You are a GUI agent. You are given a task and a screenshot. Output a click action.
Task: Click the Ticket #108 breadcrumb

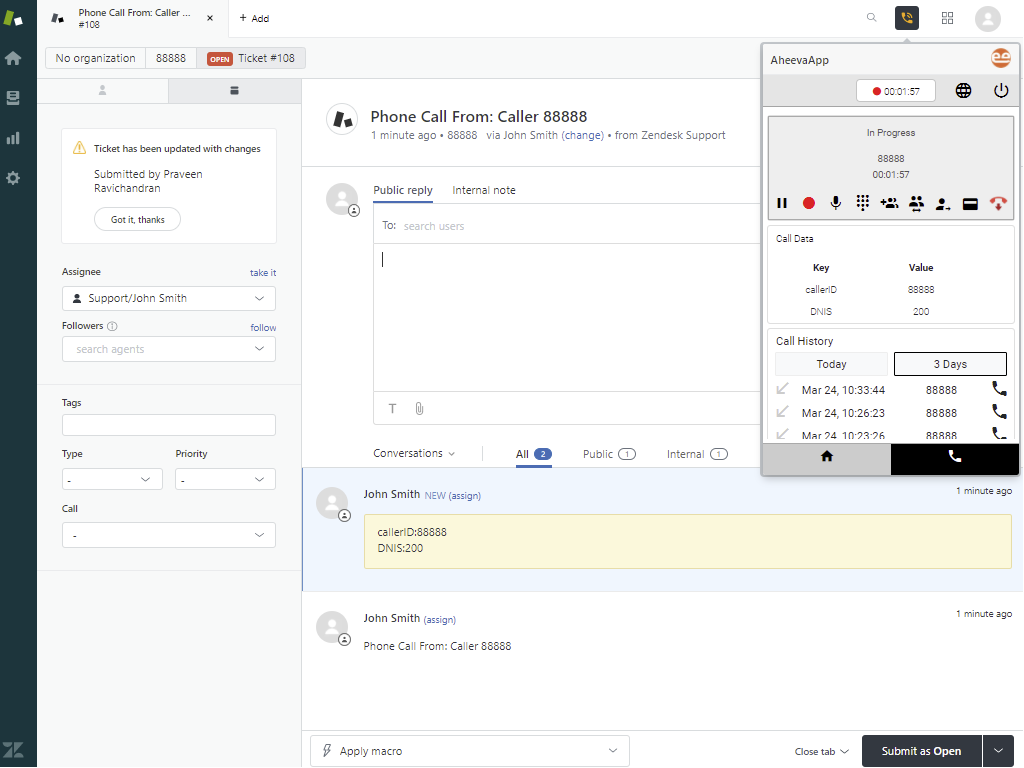pos(251,58)
